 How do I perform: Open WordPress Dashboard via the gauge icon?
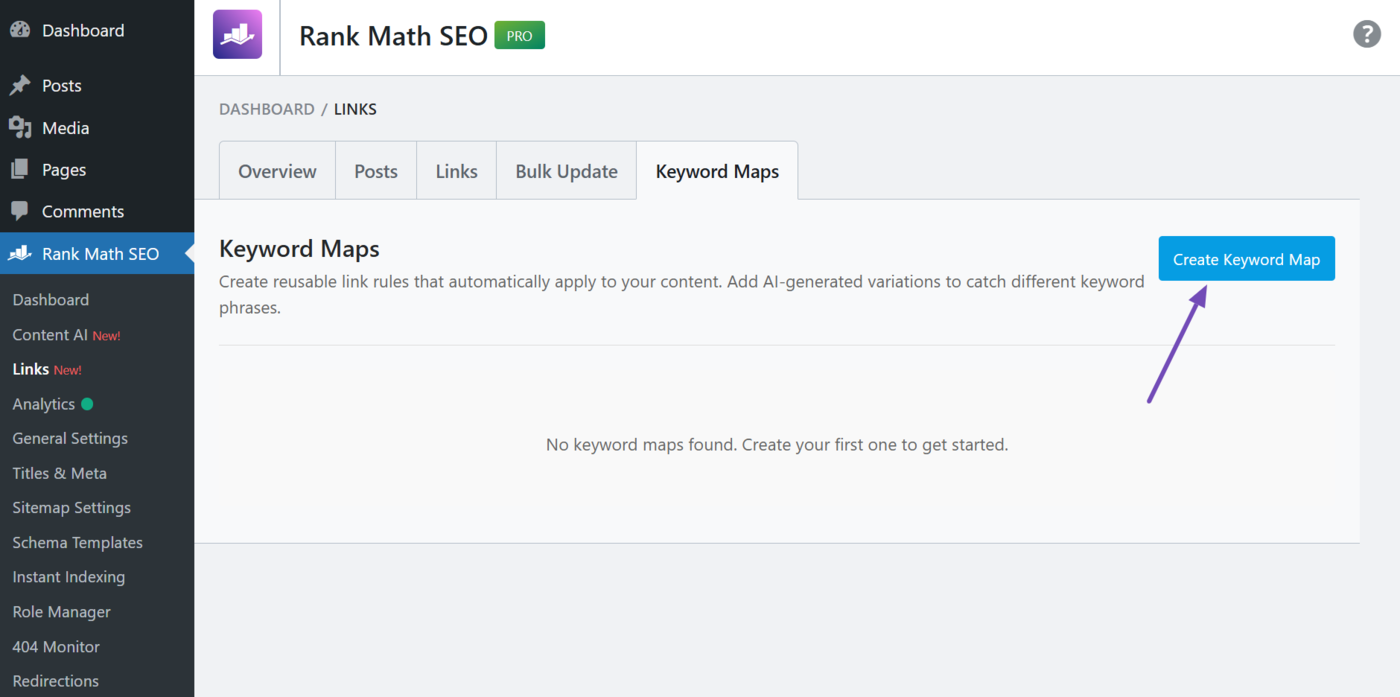(x=21, y=30)
